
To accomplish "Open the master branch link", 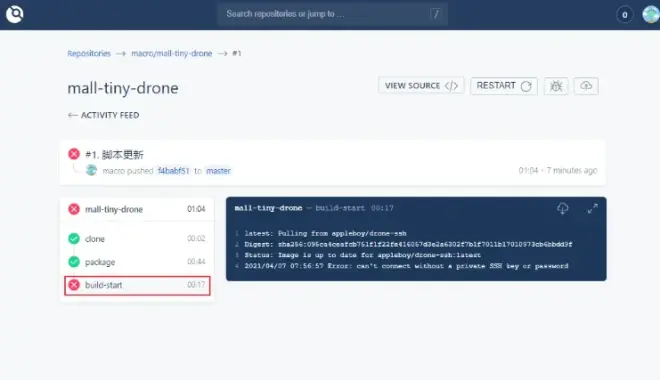I will pyautogui.click(x=218, y=171).
